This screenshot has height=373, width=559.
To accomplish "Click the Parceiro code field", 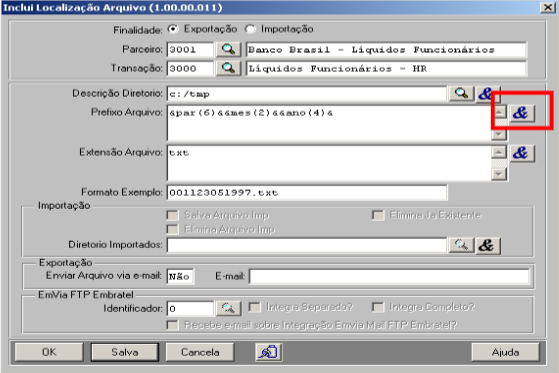I will [190, 50].
